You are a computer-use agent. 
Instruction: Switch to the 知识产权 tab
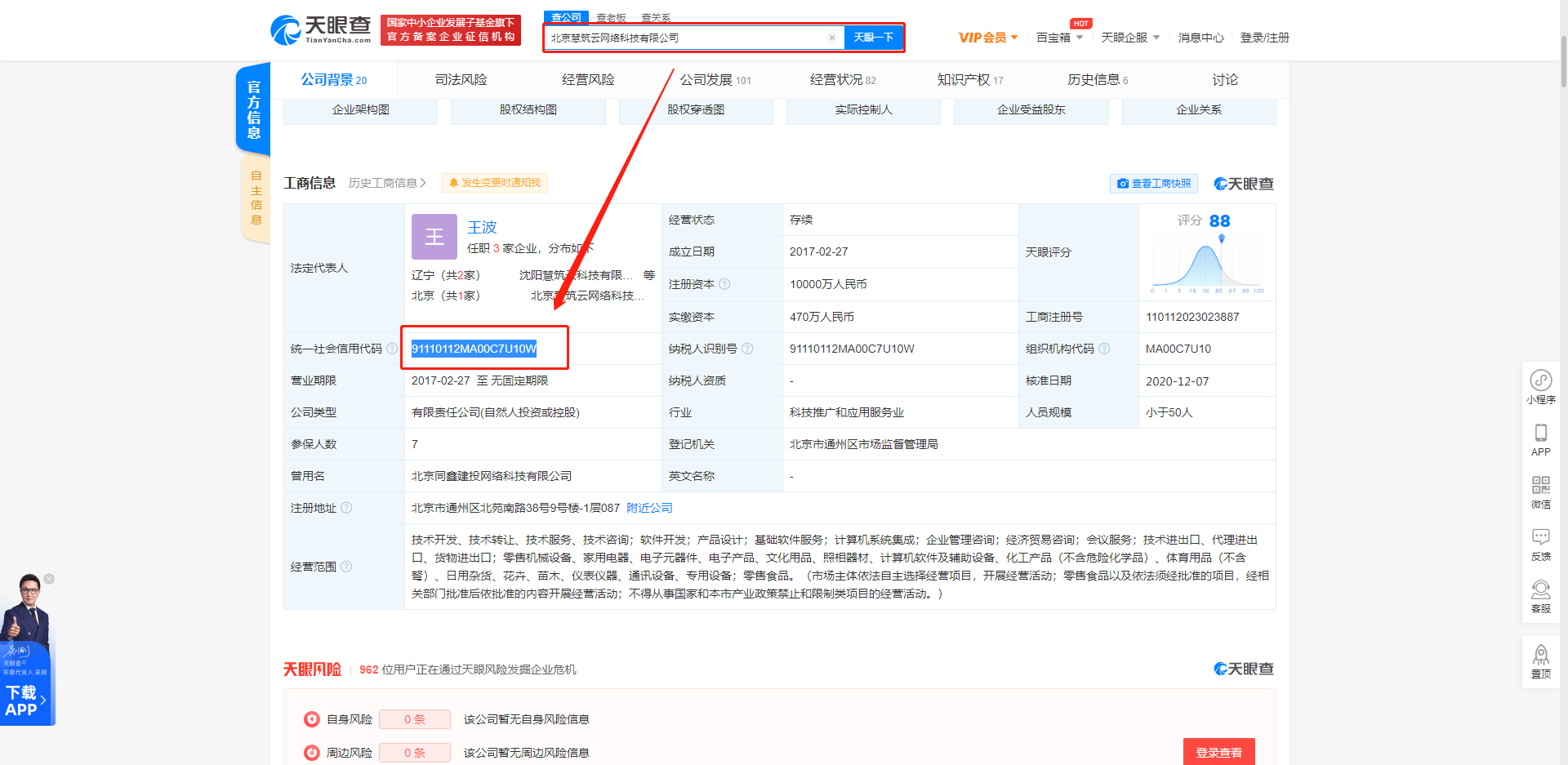tap(970, 80)
